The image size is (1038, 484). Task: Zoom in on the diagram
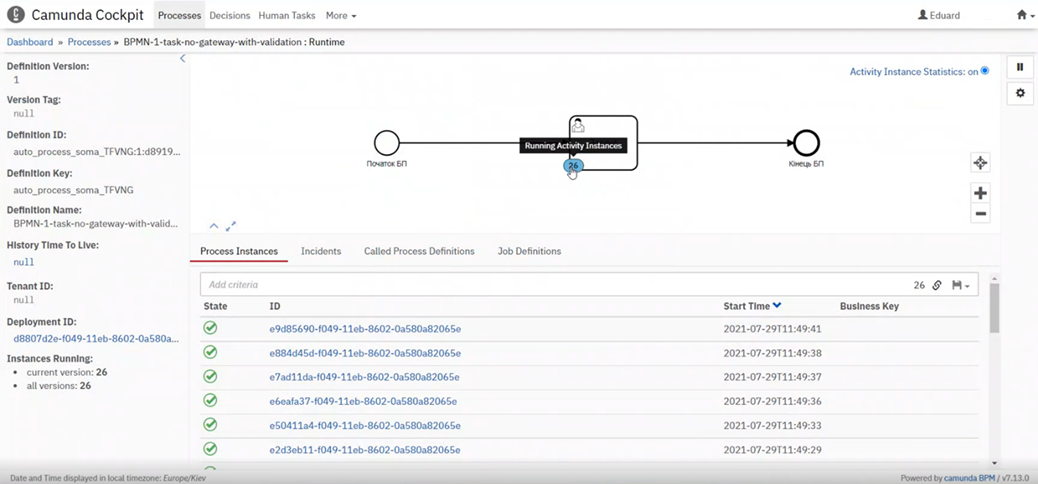click(x=980, y=193)
